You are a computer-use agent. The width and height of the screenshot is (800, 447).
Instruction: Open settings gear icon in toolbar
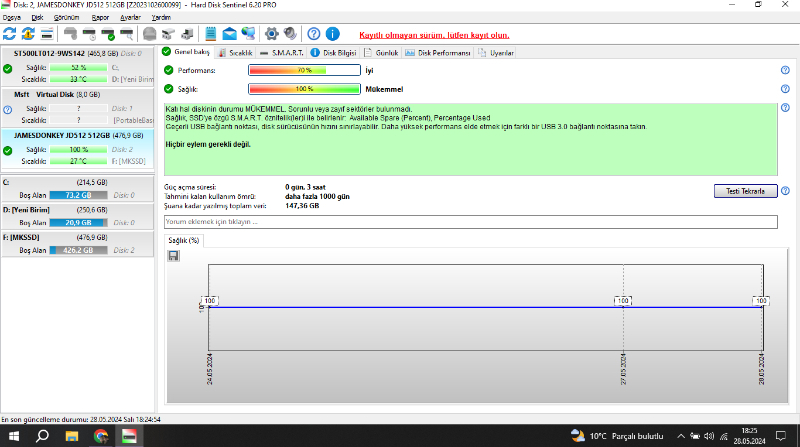click(x=271, y=34)
